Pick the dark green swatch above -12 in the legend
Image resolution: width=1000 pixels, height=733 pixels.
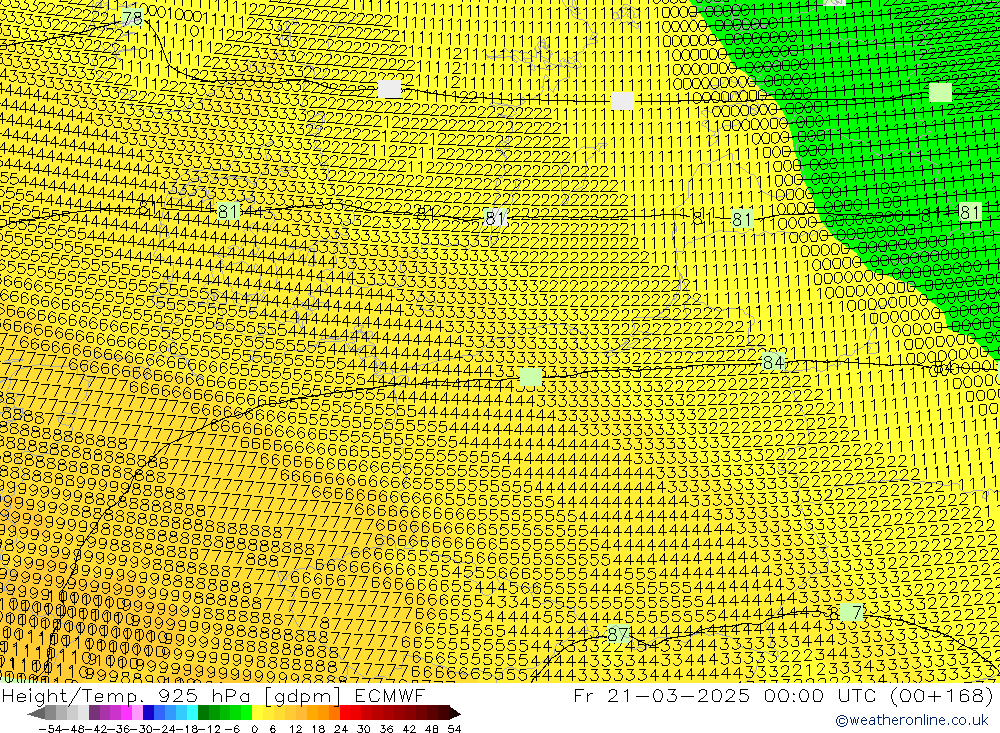pyautogui.click(x=203, y=713)
